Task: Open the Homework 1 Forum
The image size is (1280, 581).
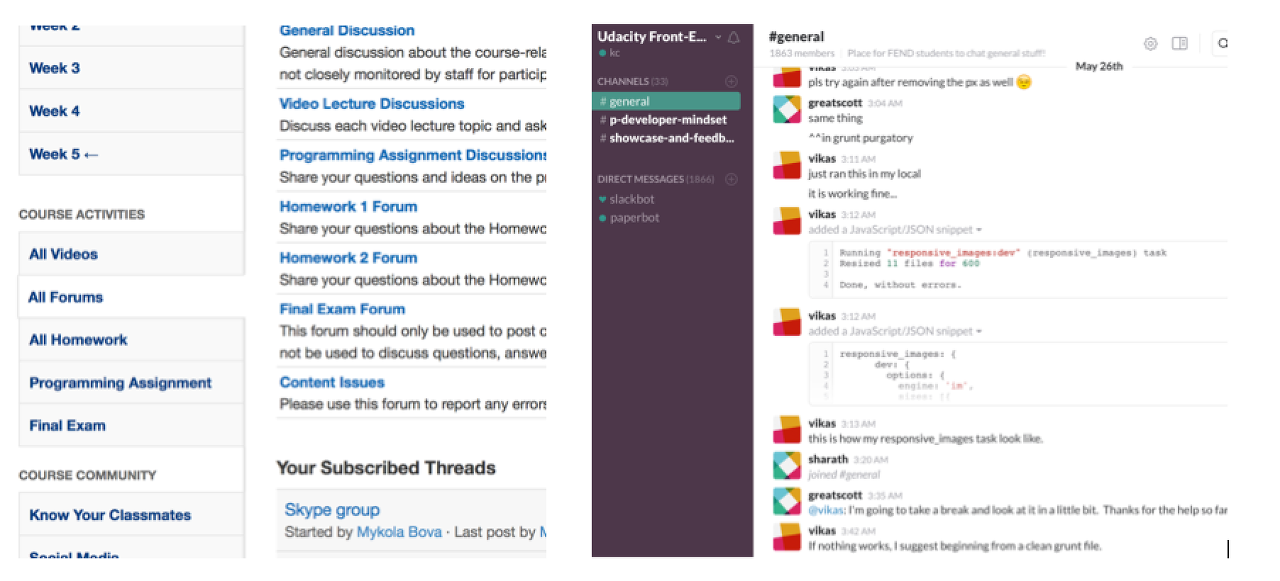Action: (x=348, y=207)
